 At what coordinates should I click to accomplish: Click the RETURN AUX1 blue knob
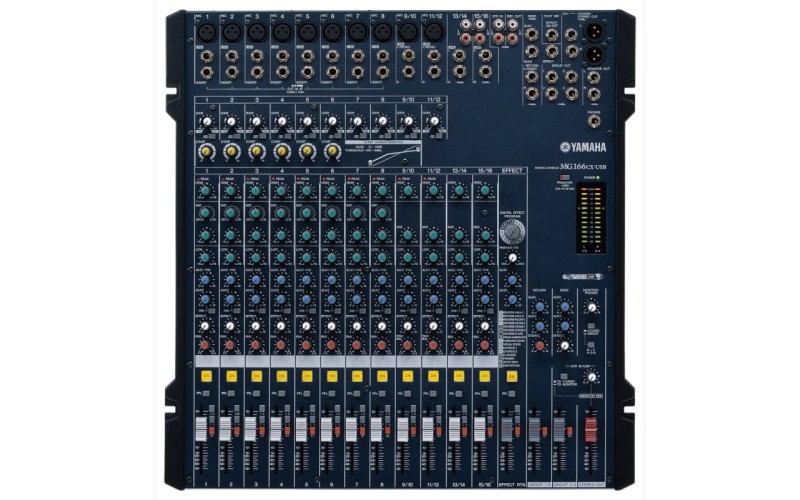(539, 307)
